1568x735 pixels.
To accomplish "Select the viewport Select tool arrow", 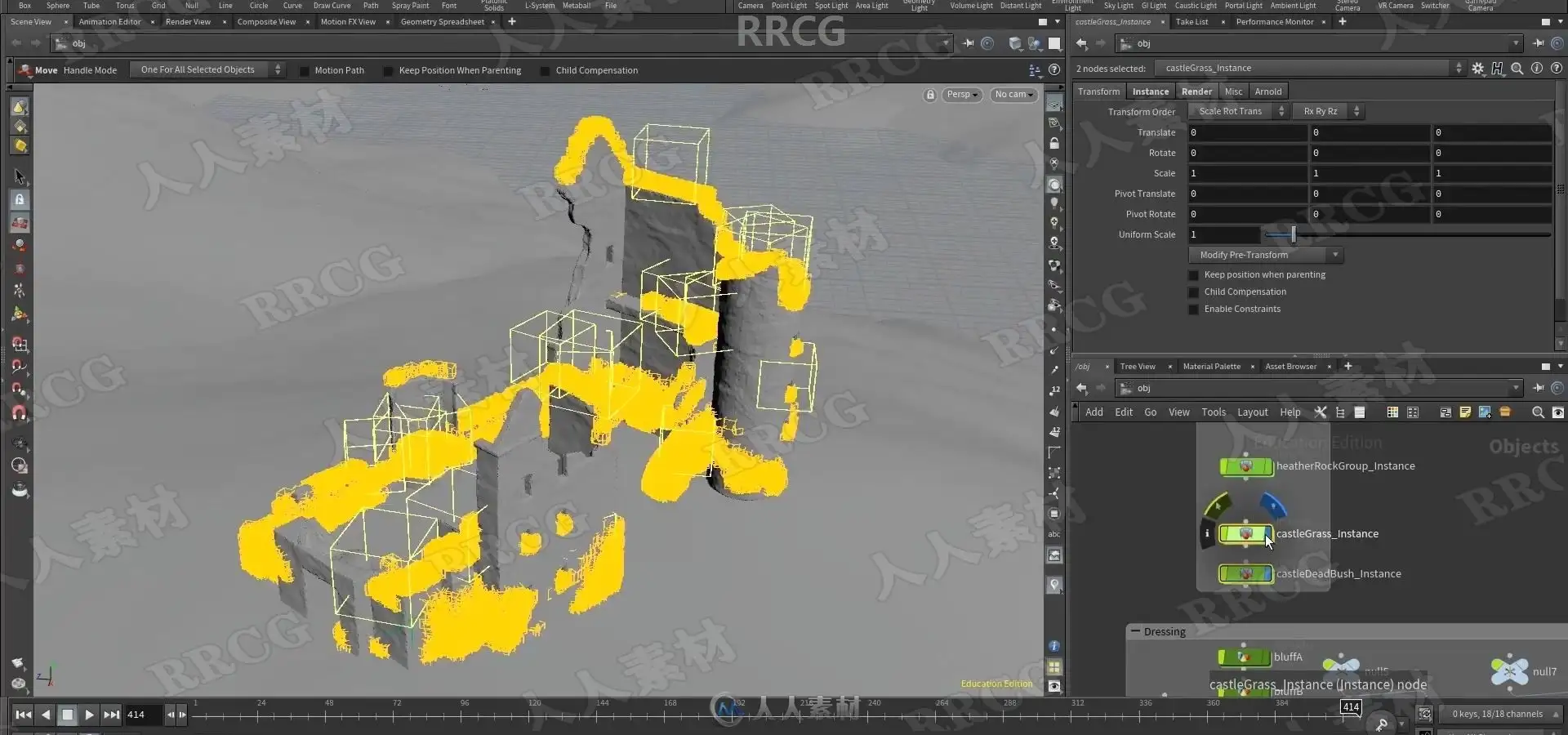I will tap(20, 176).
